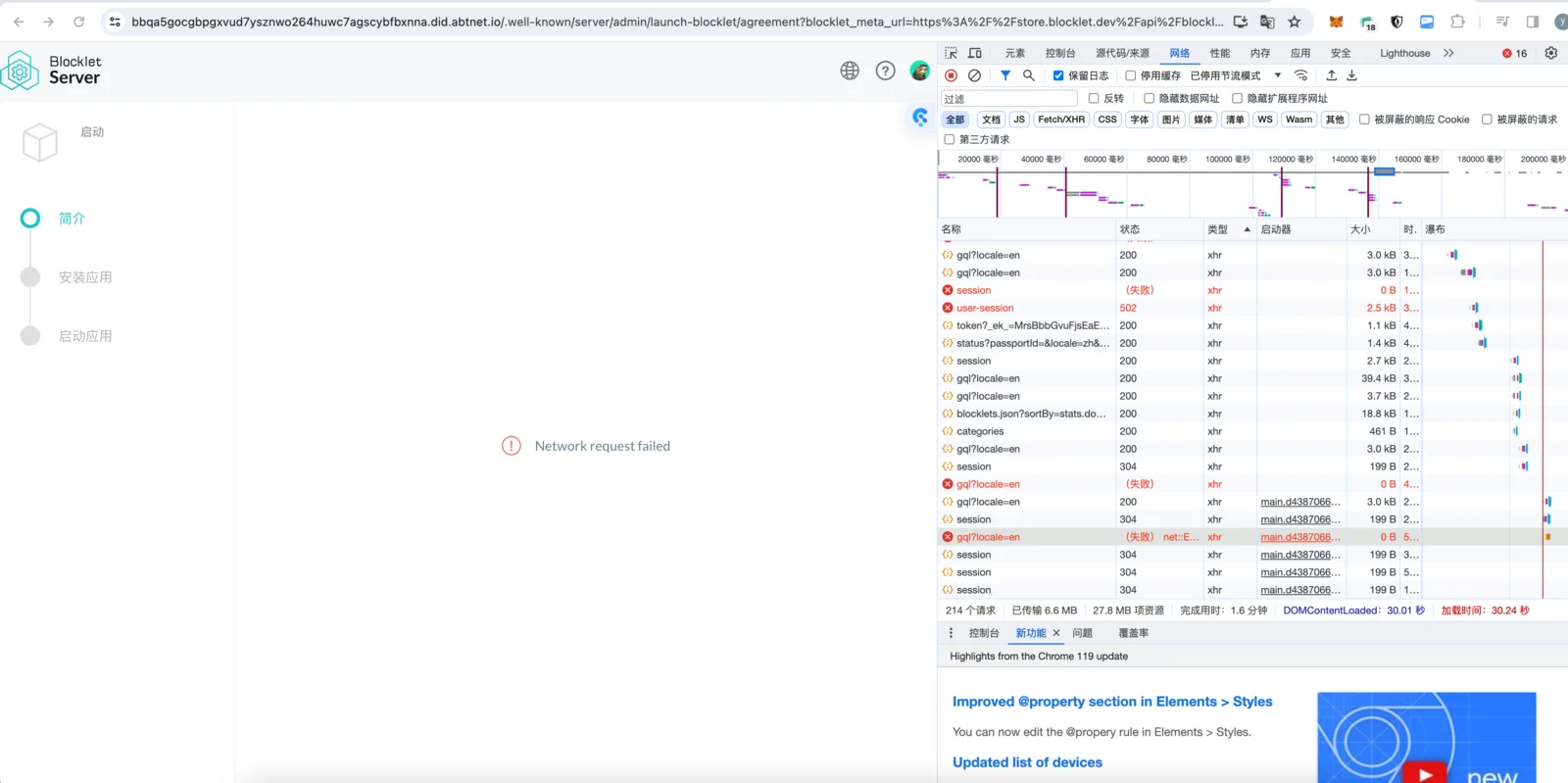Click the install app icon in address bar
1568x783 pixels.
point(1241,22)
